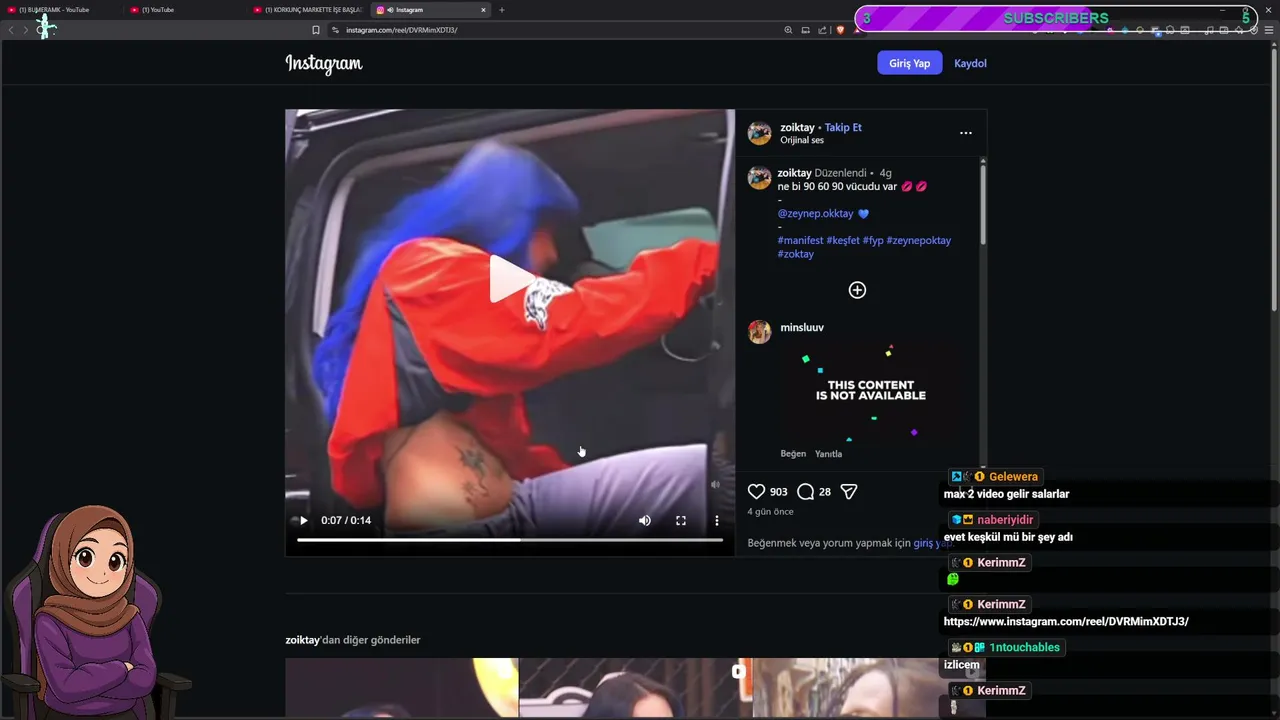Open the Brave Shields lion icon

pyautogui.click(x=840, y=30)
